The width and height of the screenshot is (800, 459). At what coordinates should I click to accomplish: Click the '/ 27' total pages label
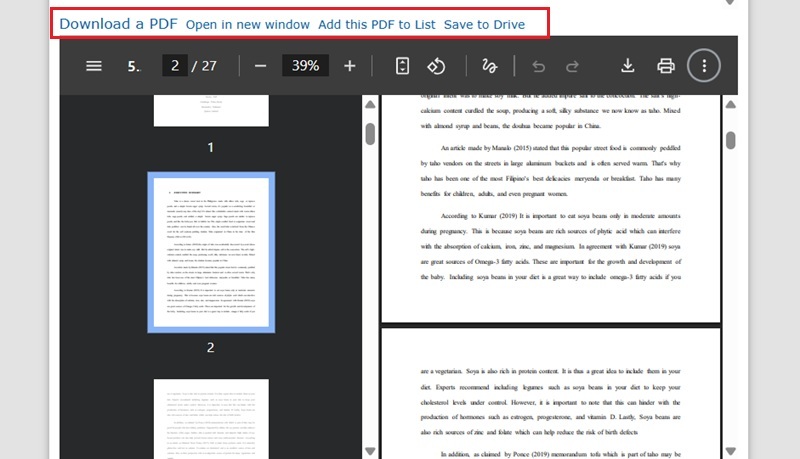204,66
